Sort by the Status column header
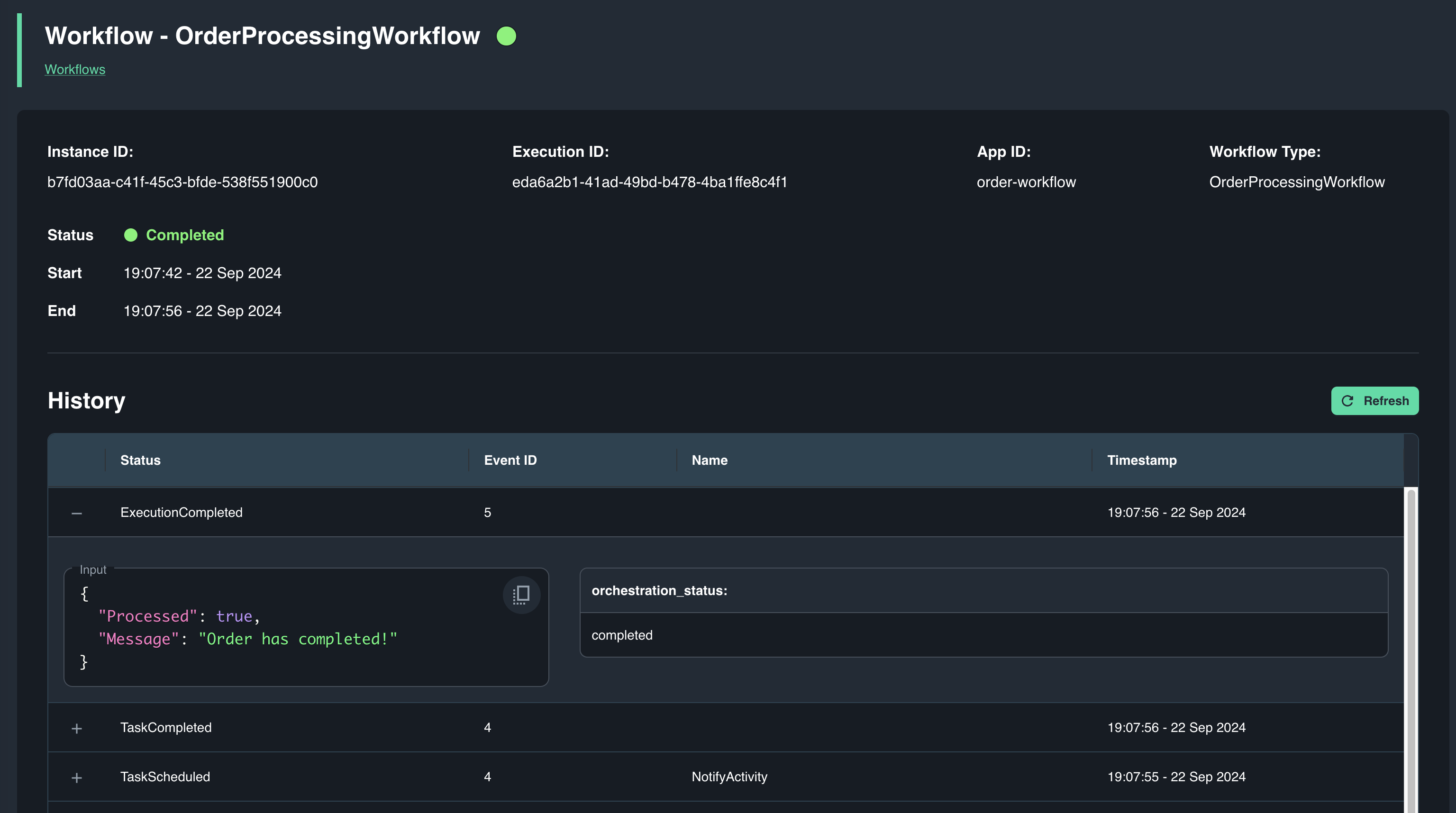This screenshot has height=813, width=1456. click(140, 460)
